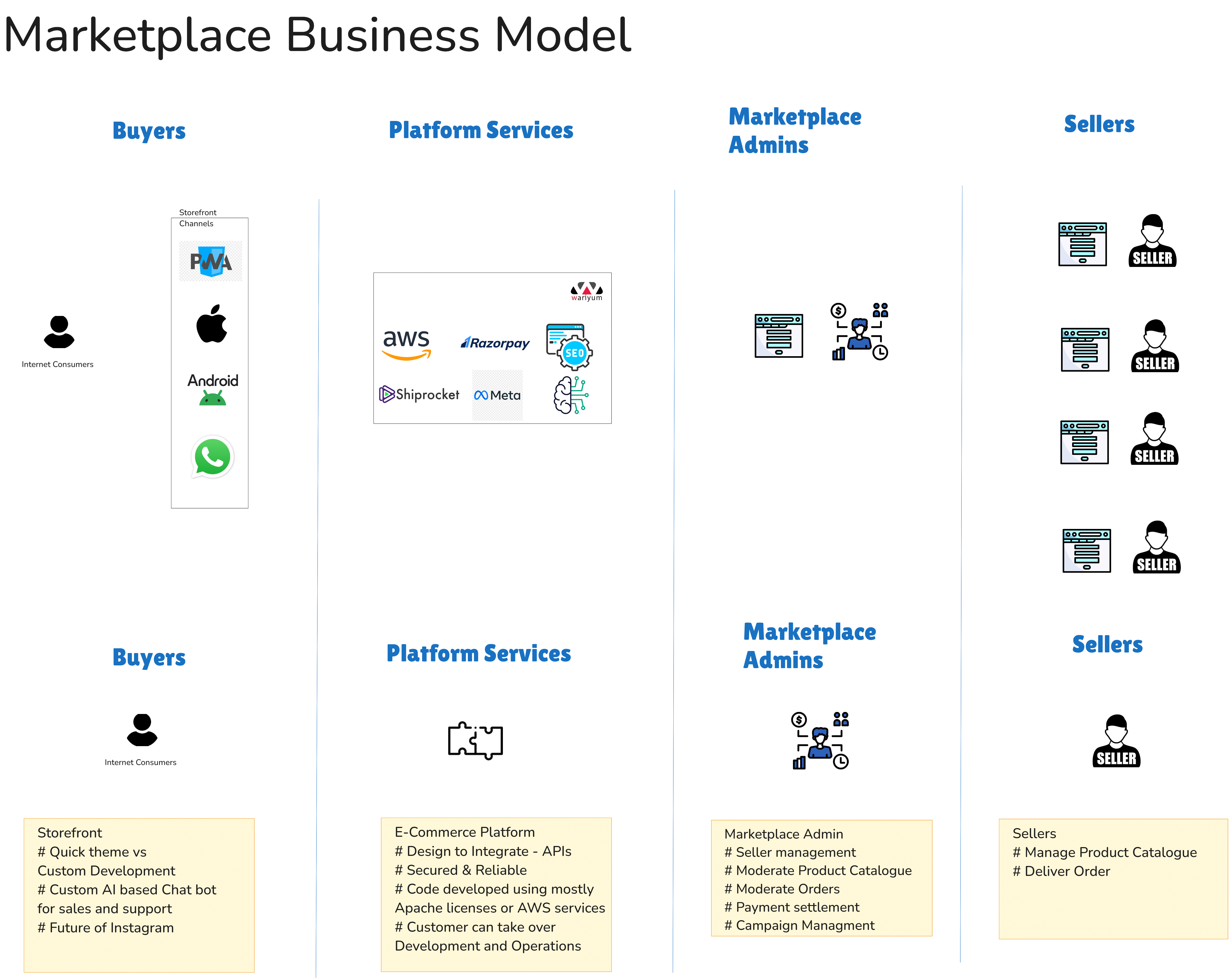Viewport: 1230px width, 980px height.
Task: Click the Android robot logo
Action: click(213, 390)
